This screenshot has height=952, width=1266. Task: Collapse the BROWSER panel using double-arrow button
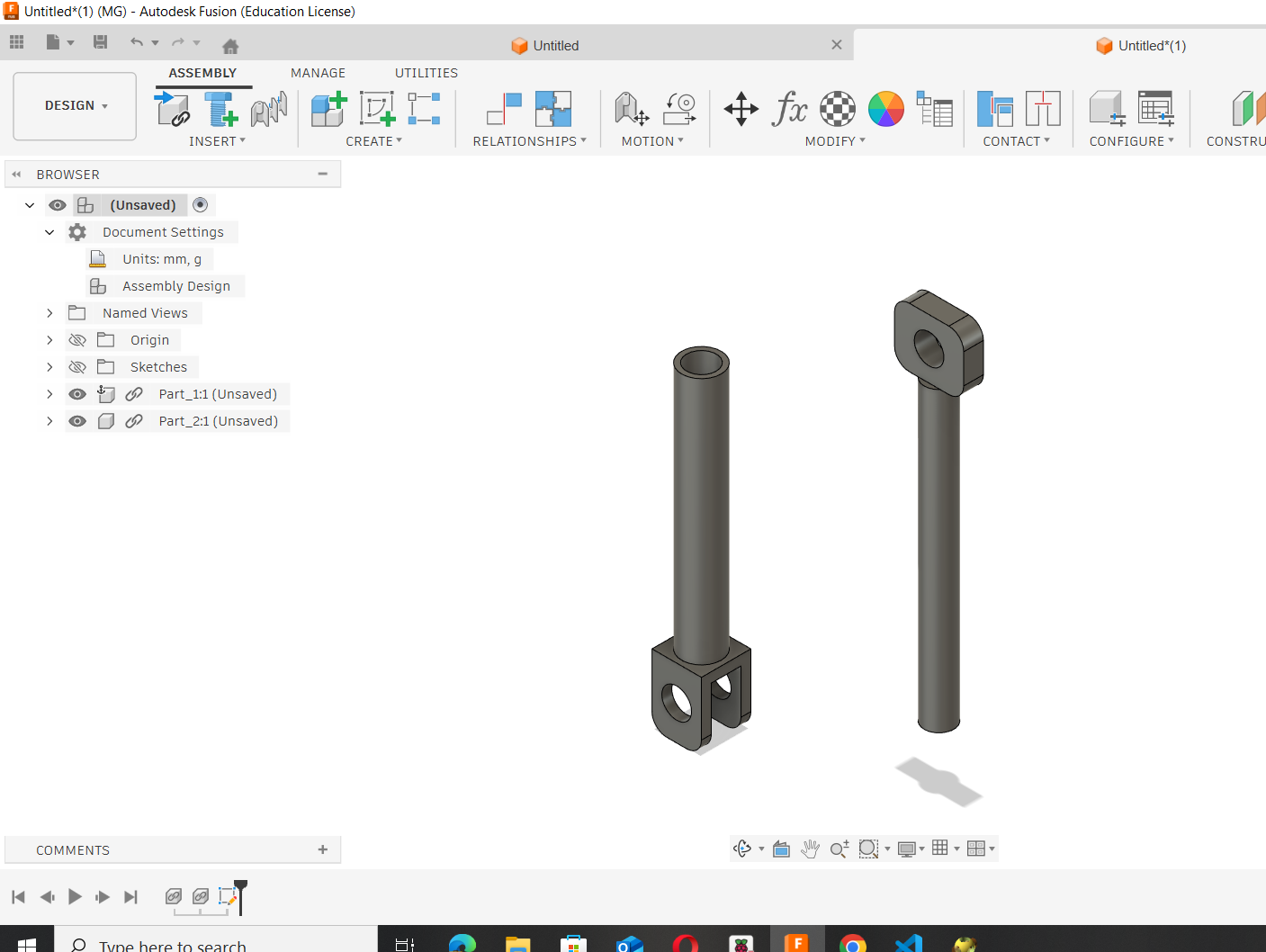(x=16, y=175)
